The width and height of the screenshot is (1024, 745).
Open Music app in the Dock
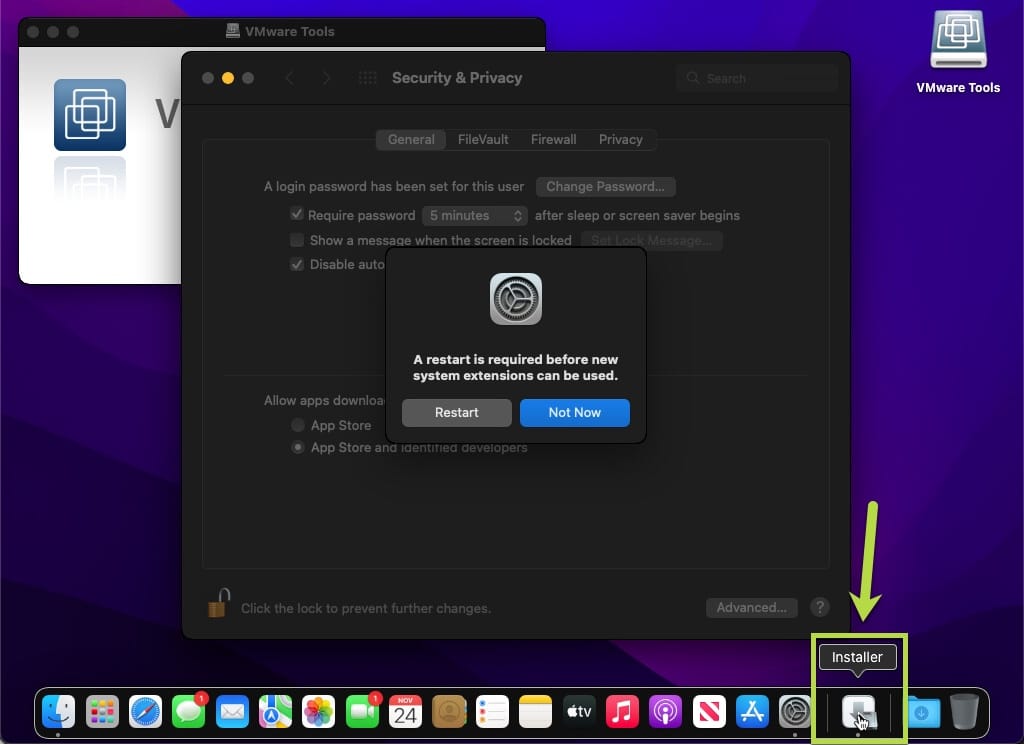(622, 711)
